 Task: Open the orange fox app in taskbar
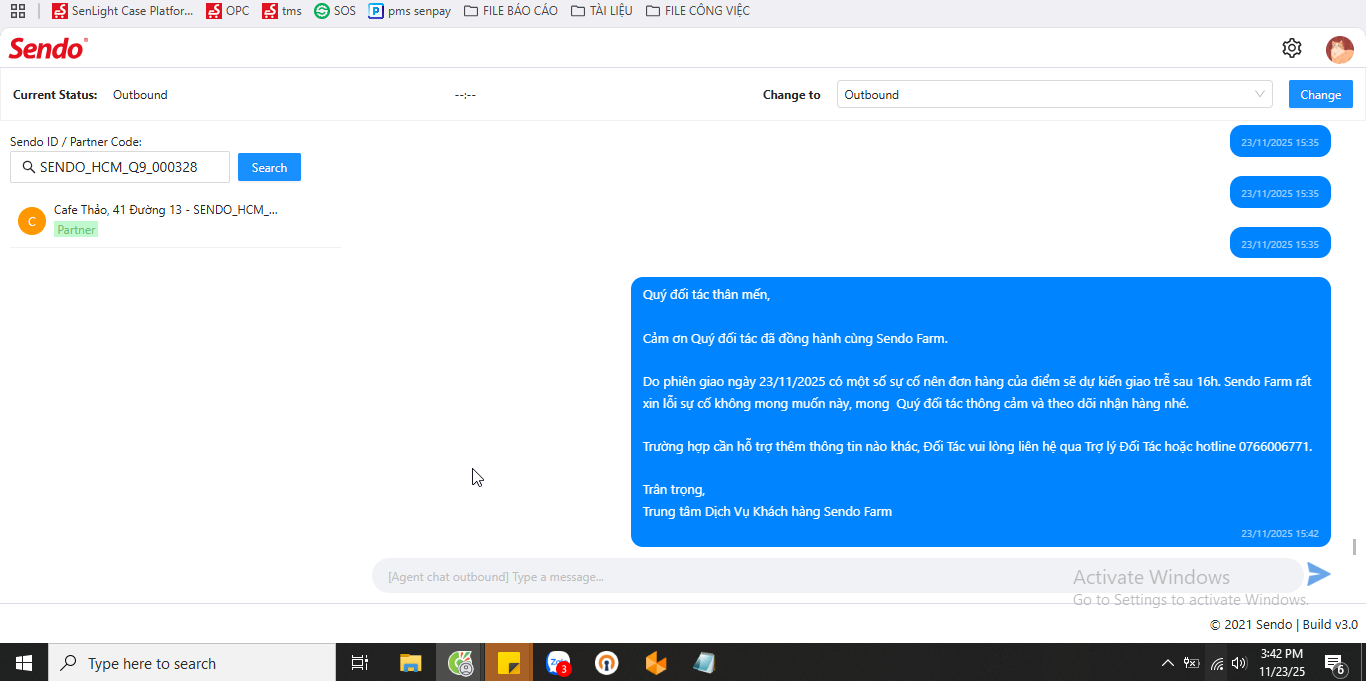(656, 662)
